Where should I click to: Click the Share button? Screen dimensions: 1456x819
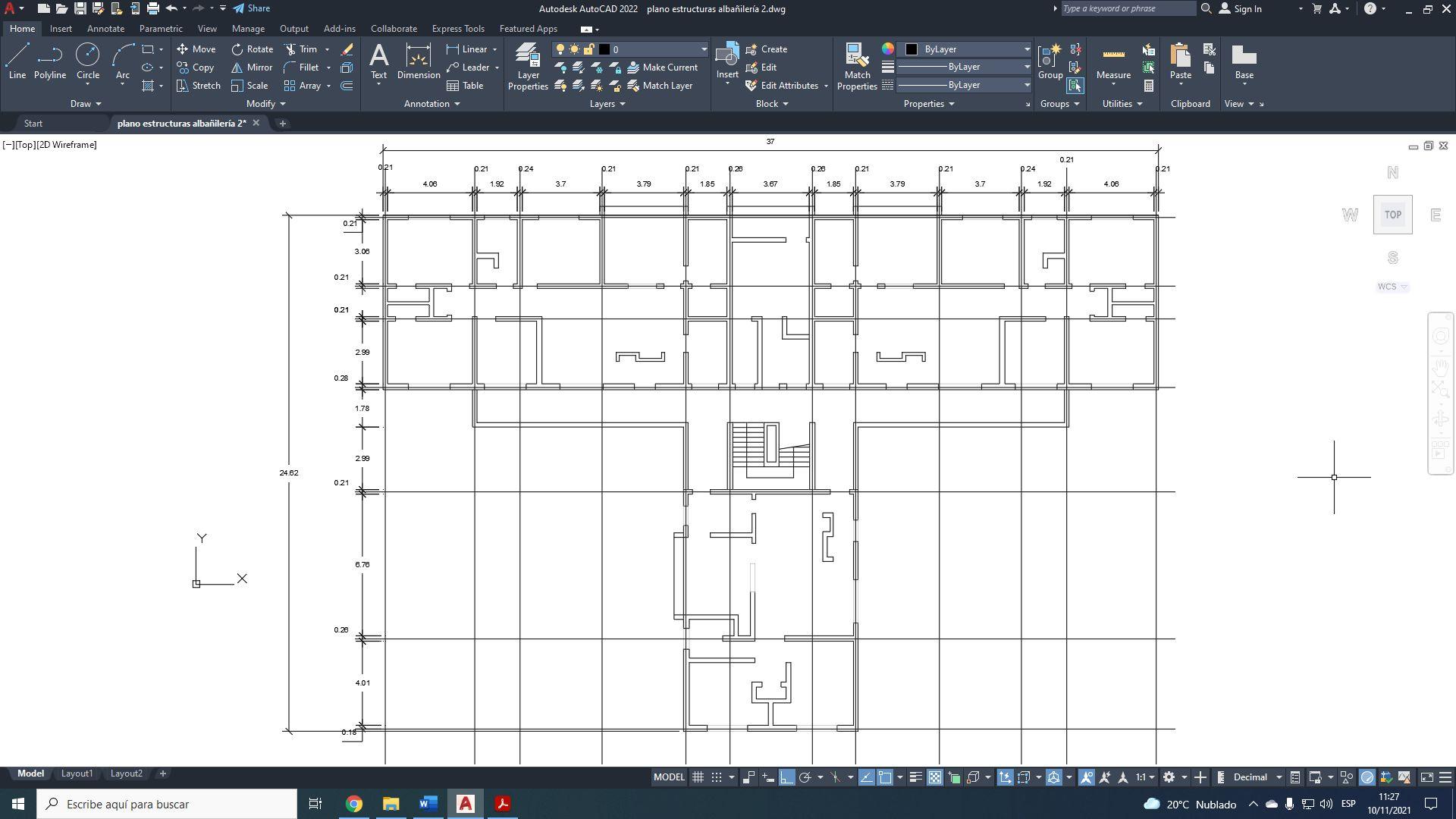click(251, 8)
